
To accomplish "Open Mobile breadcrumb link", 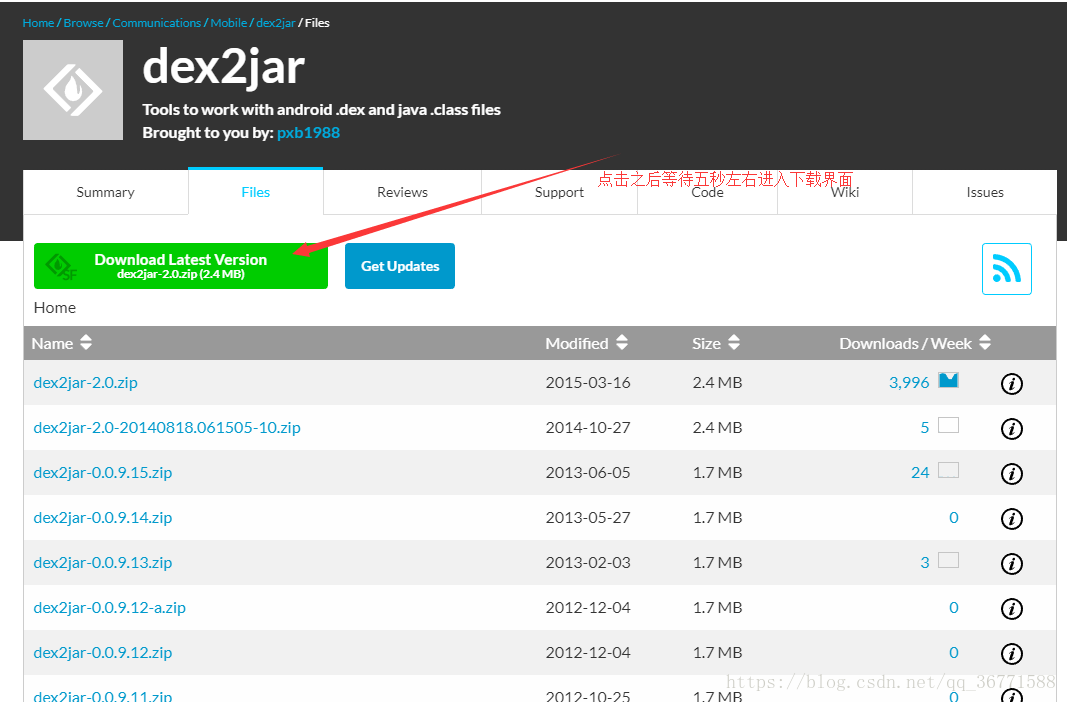I will tap(229, 23).
